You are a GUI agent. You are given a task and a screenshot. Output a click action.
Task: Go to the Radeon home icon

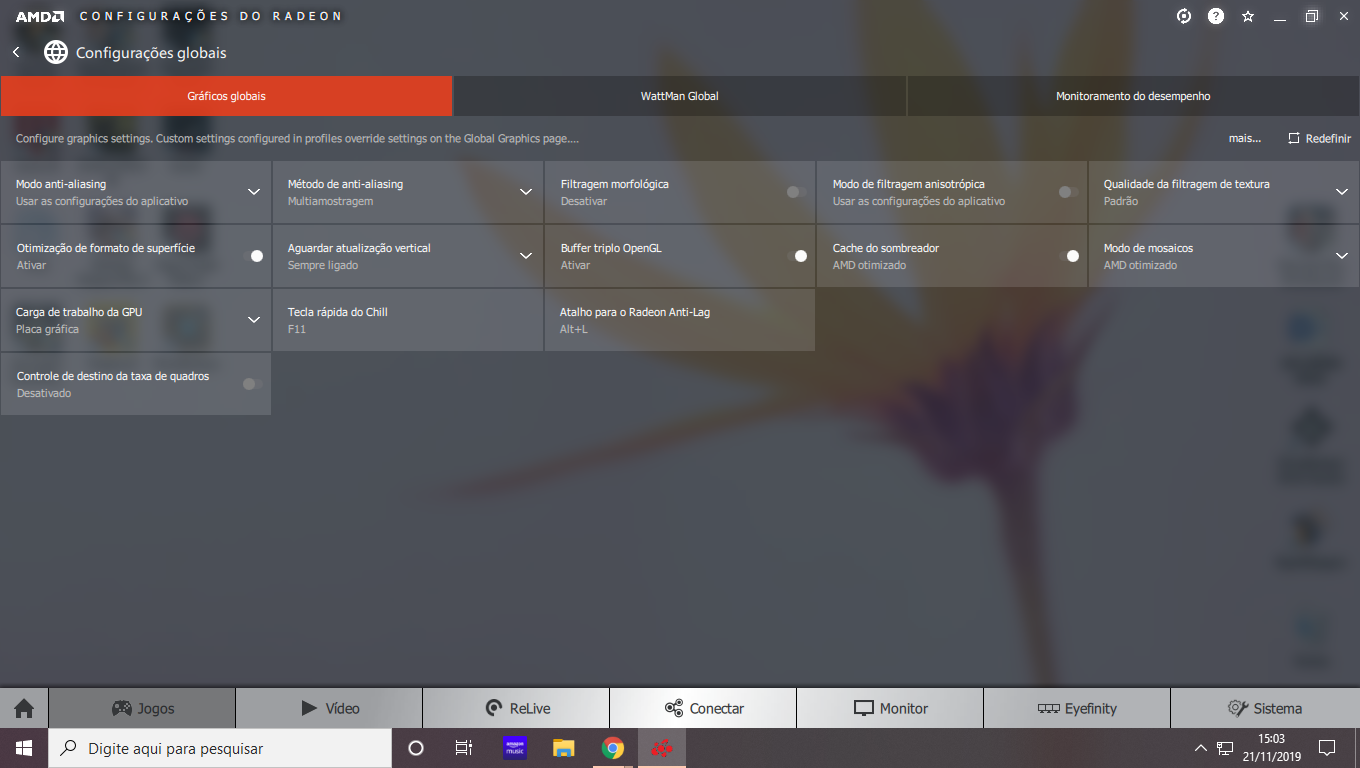[x=24, y=708]
